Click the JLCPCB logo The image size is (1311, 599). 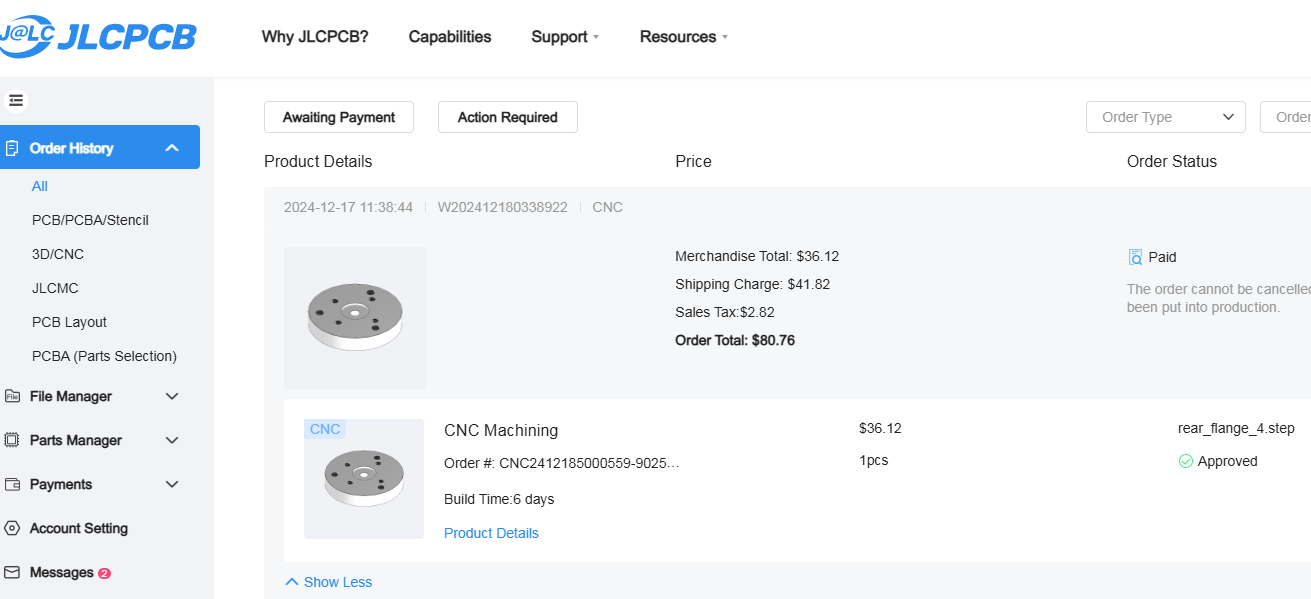(98, 36)
